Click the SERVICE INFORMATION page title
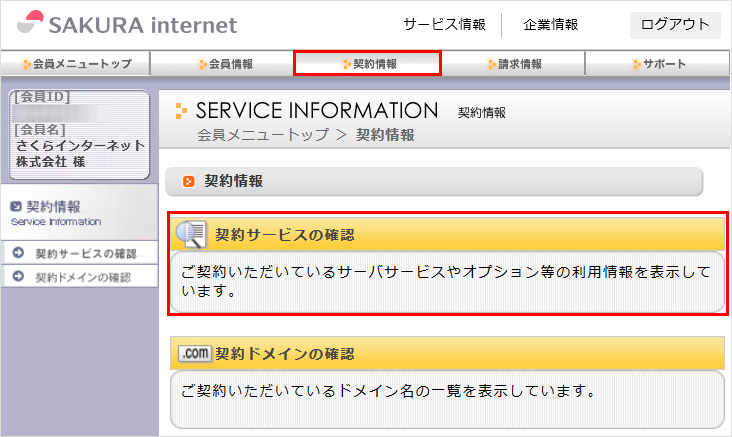 [317, 111]
